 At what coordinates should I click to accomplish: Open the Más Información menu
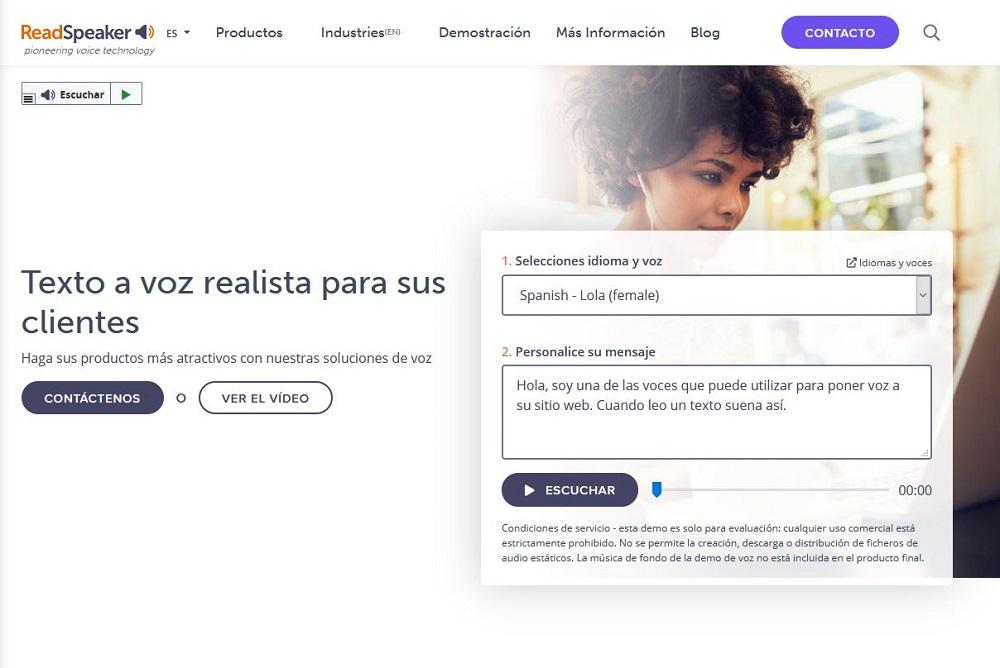pos(610,33)
